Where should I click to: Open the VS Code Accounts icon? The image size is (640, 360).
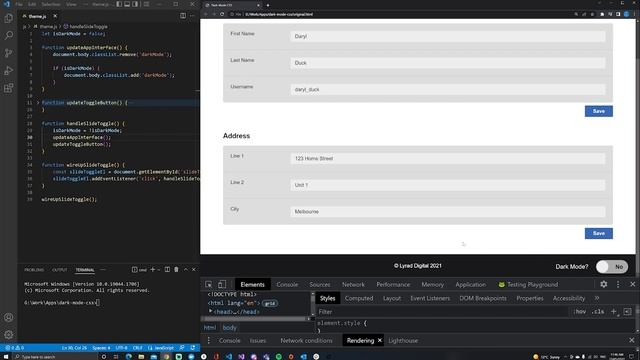coord(8,317)
